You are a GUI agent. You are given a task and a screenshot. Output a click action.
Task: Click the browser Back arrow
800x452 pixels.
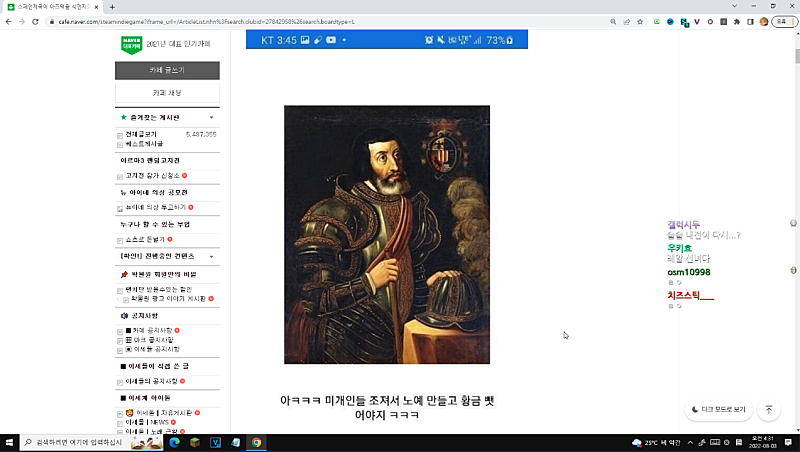[8, 21]
